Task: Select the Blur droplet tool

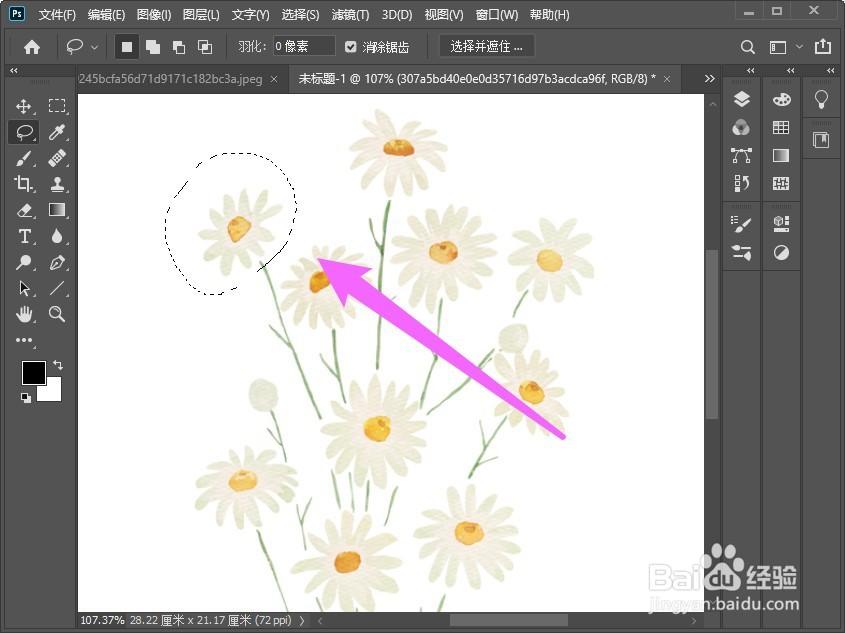Action: point(57,236)
